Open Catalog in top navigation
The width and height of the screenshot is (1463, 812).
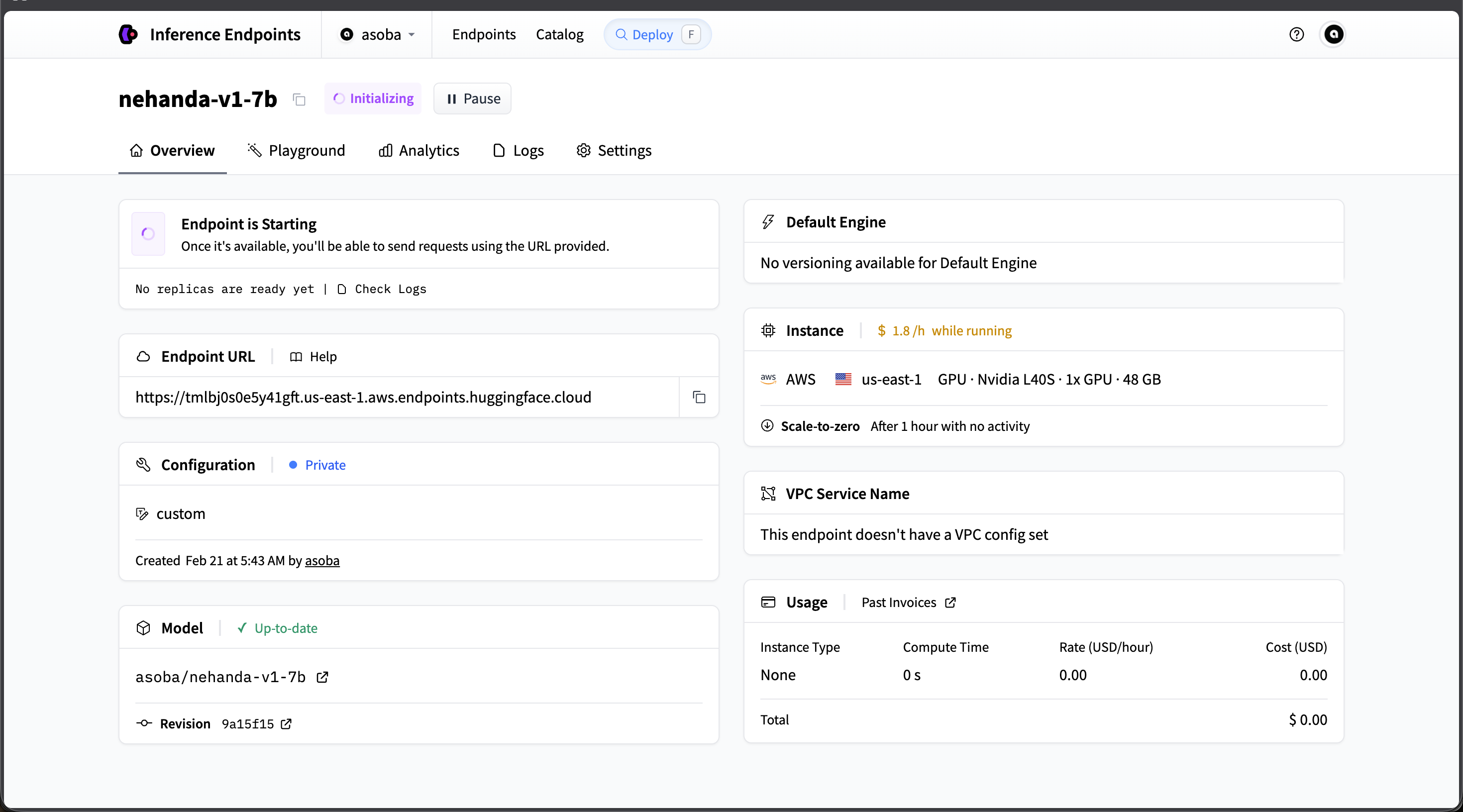point(559,35)
